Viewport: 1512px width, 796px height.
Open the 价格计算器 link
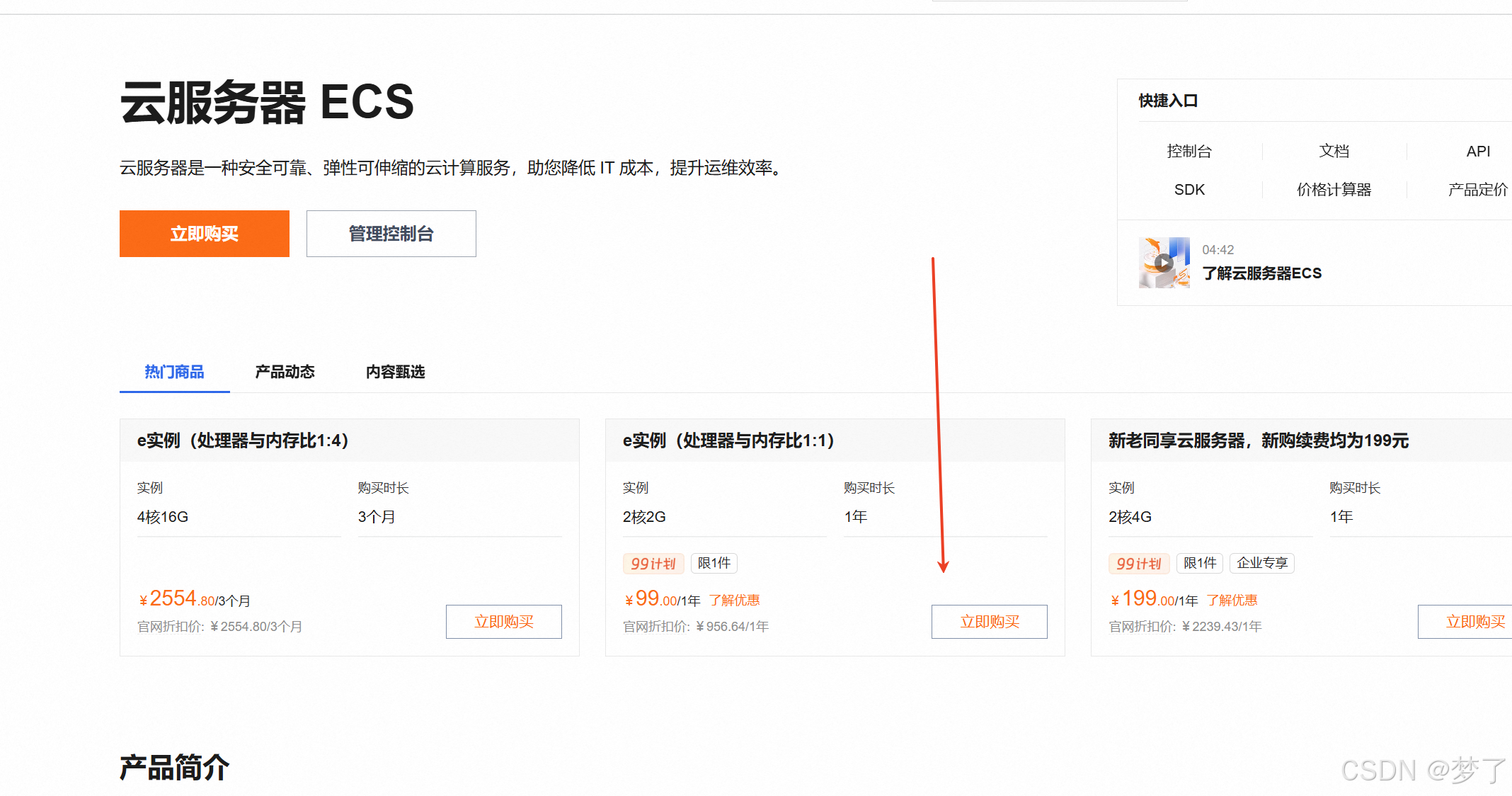(1334, 190)
